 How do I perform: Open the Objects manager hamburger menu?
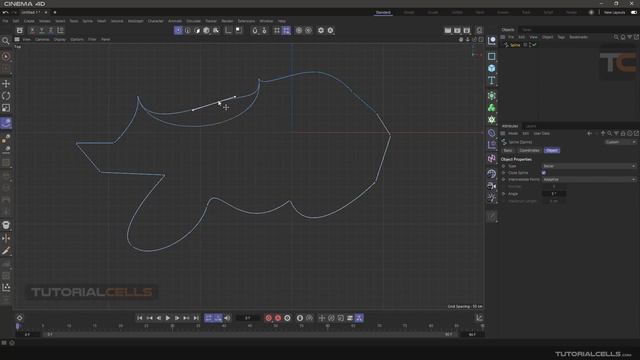(503, 37)
